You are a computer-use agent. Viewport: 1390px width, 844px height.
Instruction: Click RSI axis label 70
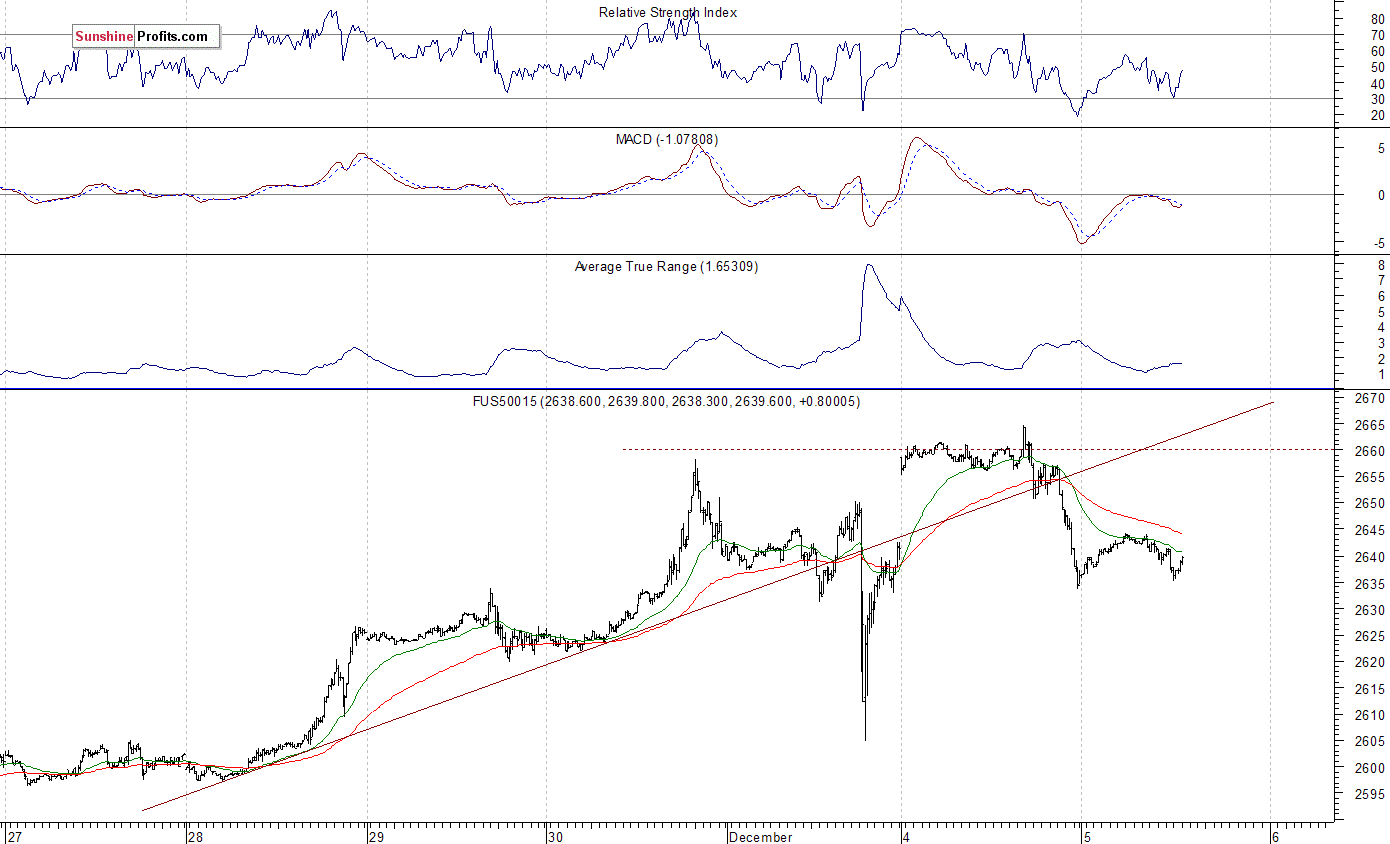click(1379, 35)
